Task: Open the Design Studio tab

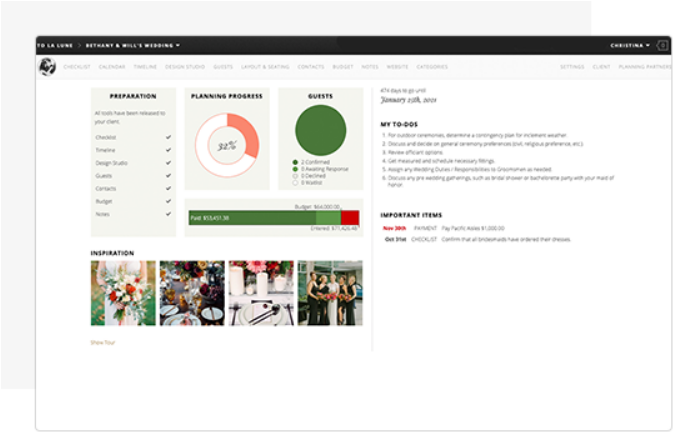Action: coord(185,67)
